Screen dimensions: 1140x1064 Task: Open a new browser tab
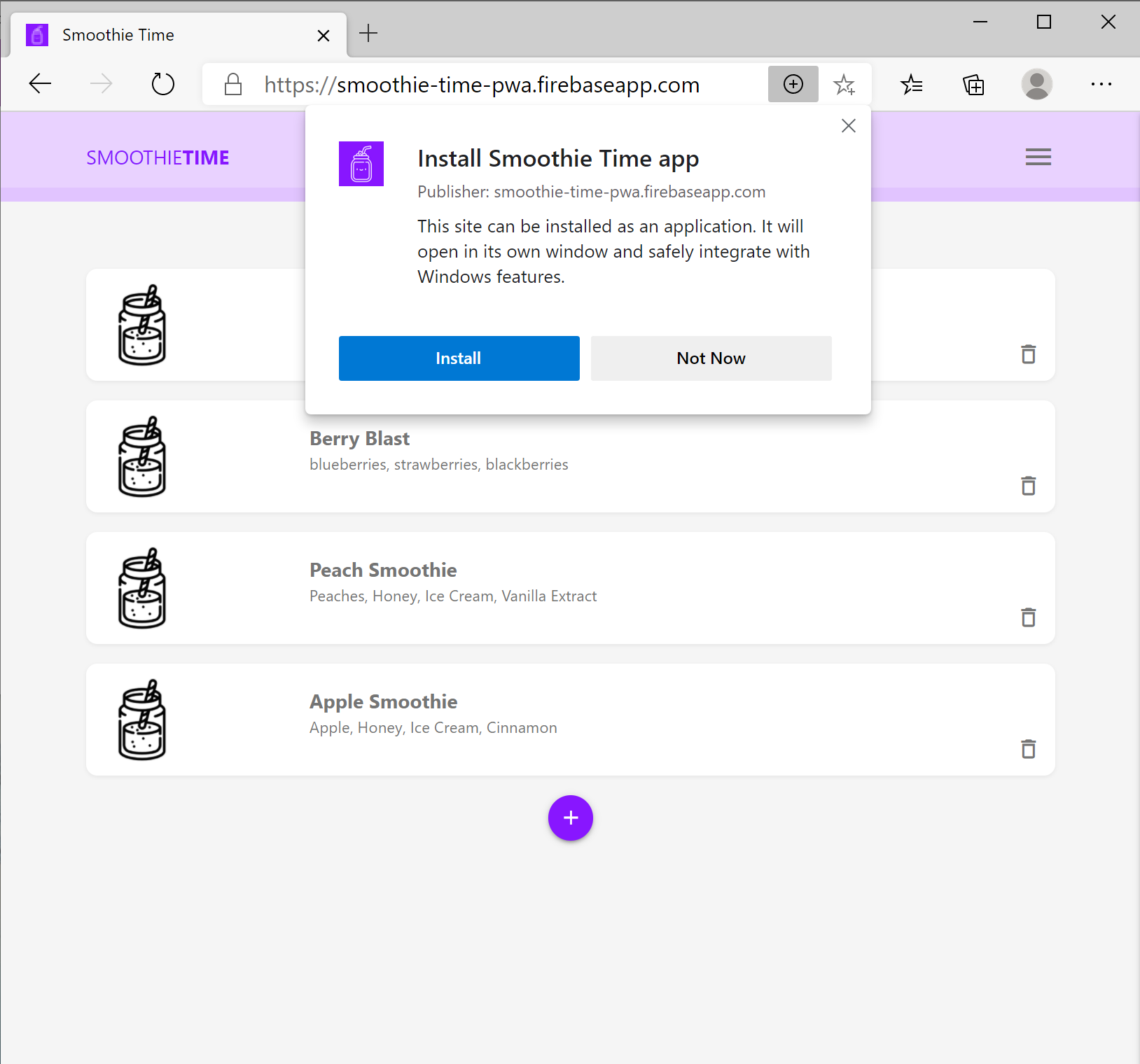[368, 33]
